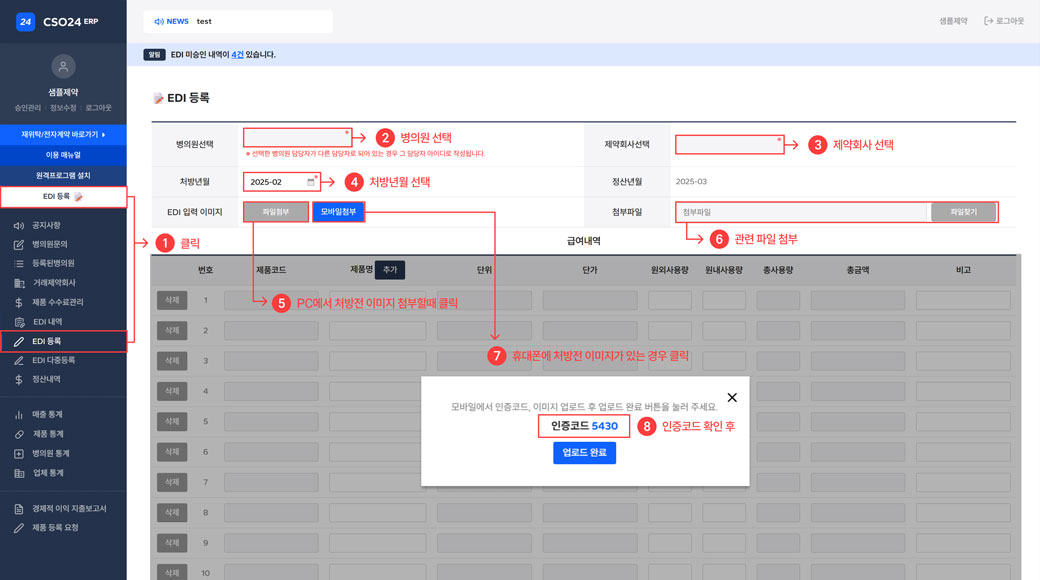
Task: Click the 총금액 column header
Action: (x=858, y=270)
